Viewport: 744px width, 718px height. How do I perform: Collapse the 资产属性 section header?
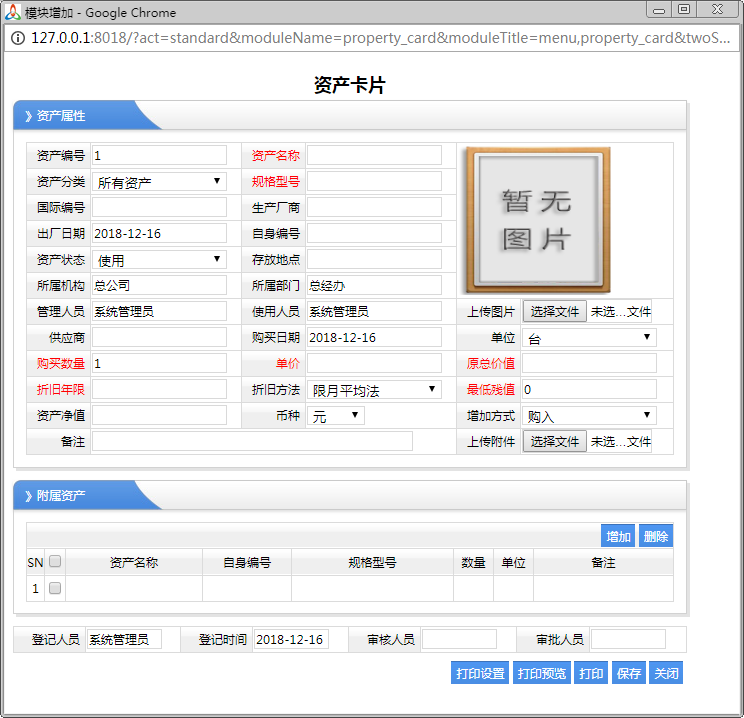coord(60,116)
